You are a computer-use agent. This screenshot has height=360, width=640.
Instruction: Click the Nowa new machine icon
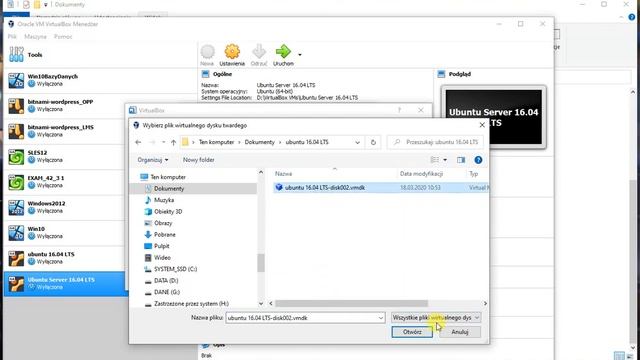pos(207,55)
